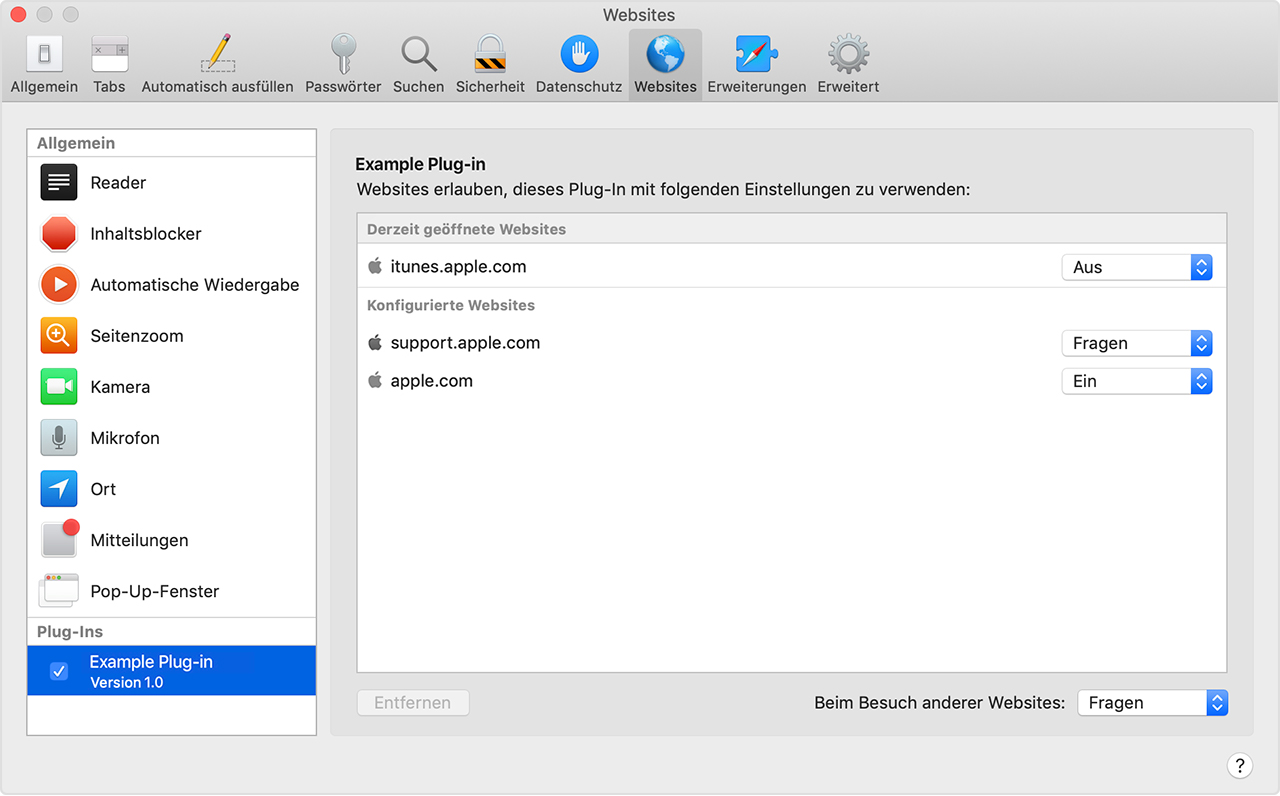Image resolution: width=1280 pixels, height=796 pixels.
Task: Click the Entfernen button
Action: pyautogui.click(x=413, y=703)
